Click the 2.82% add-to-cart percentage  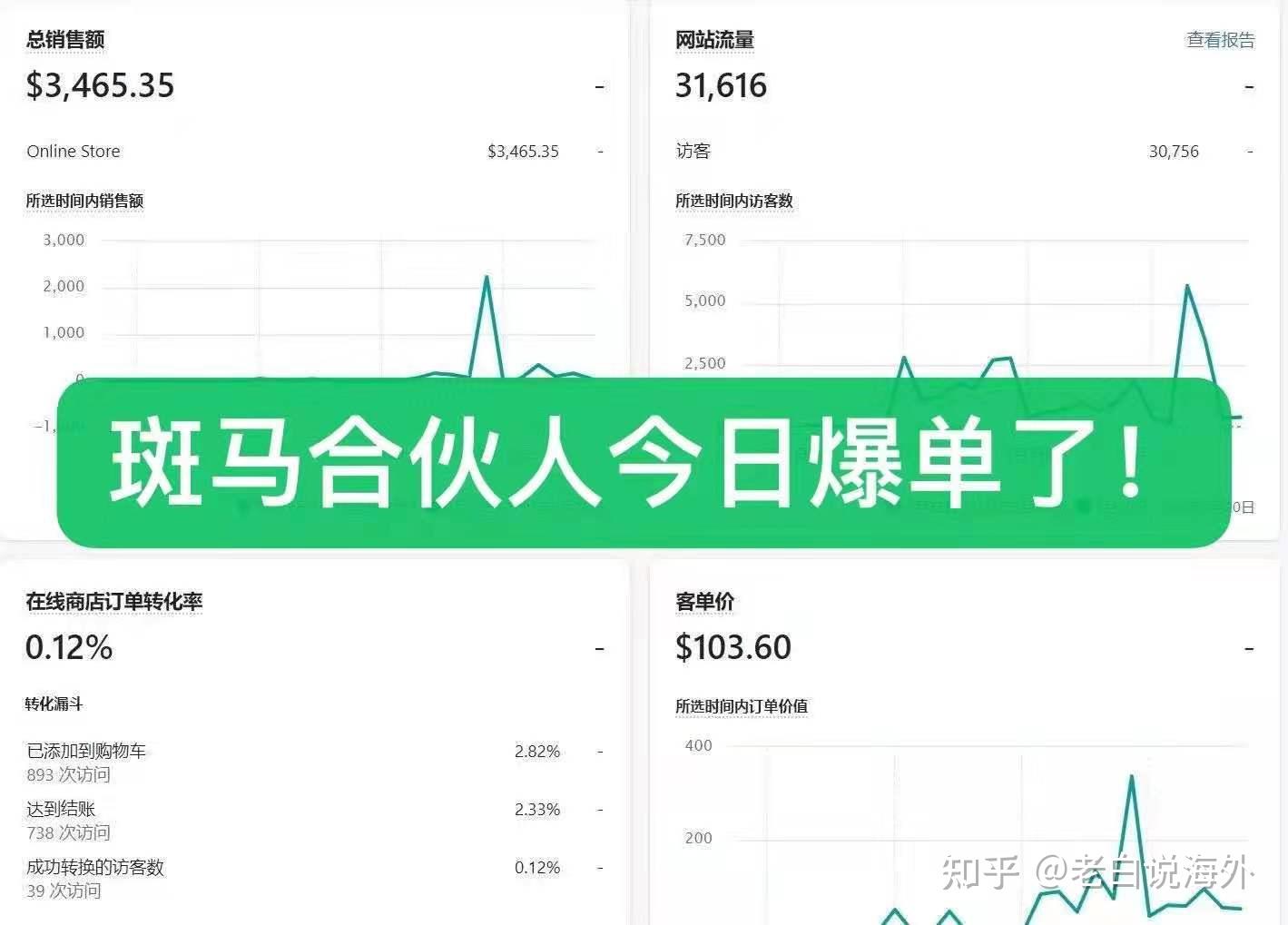[537, 752]
